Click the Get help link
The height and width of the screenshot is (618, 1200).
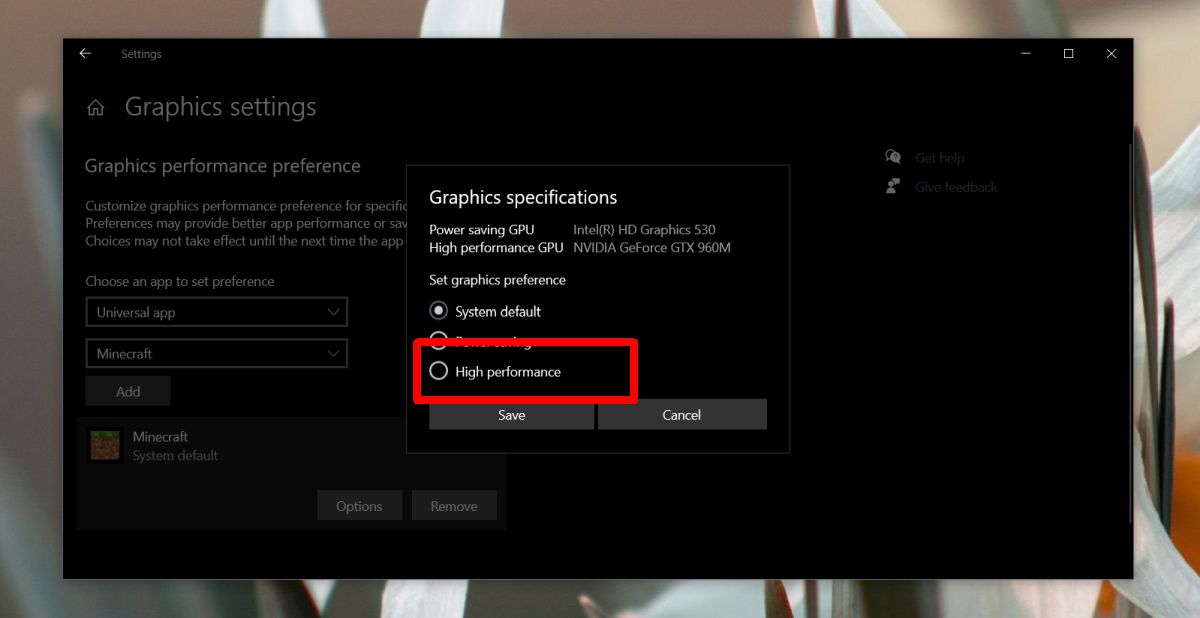tap(939, 157)
